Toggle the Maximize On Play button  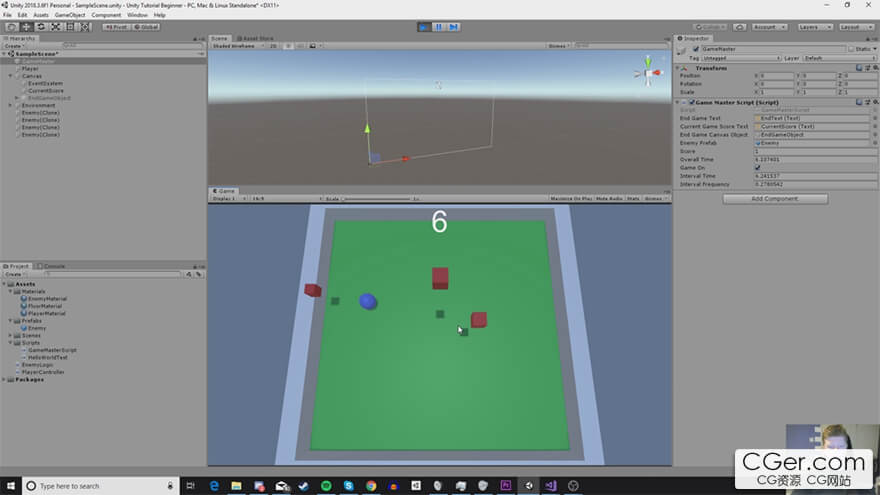[571, 199]
